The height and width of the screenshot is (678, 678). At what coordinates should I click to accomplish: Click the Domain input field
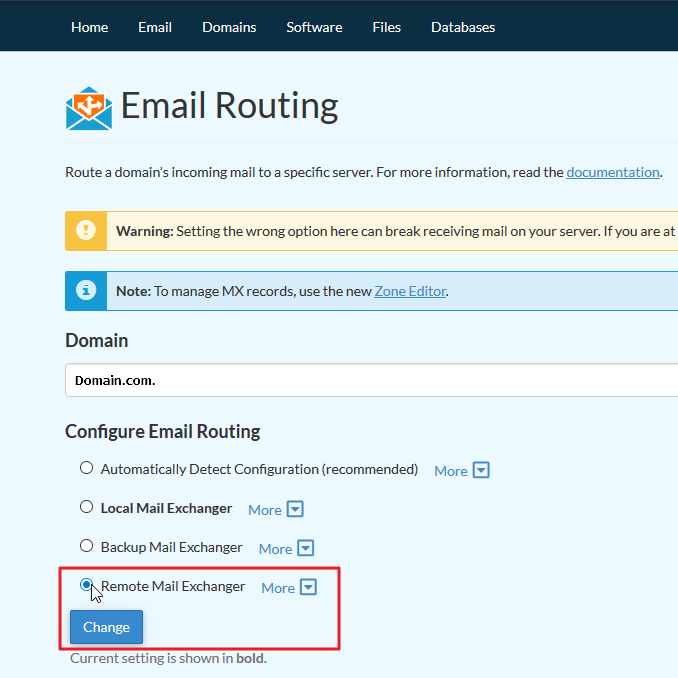click(371, 380)
